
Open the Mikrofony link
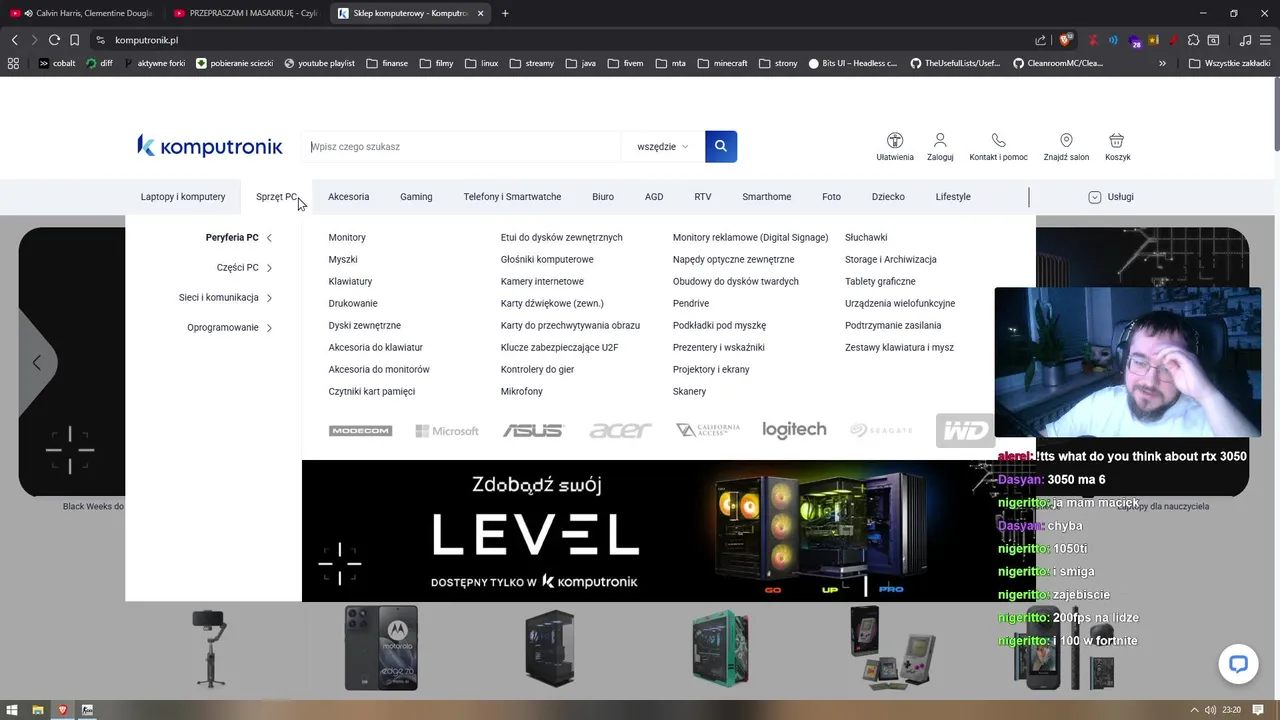pyautogui.click(x=522, y=391)
